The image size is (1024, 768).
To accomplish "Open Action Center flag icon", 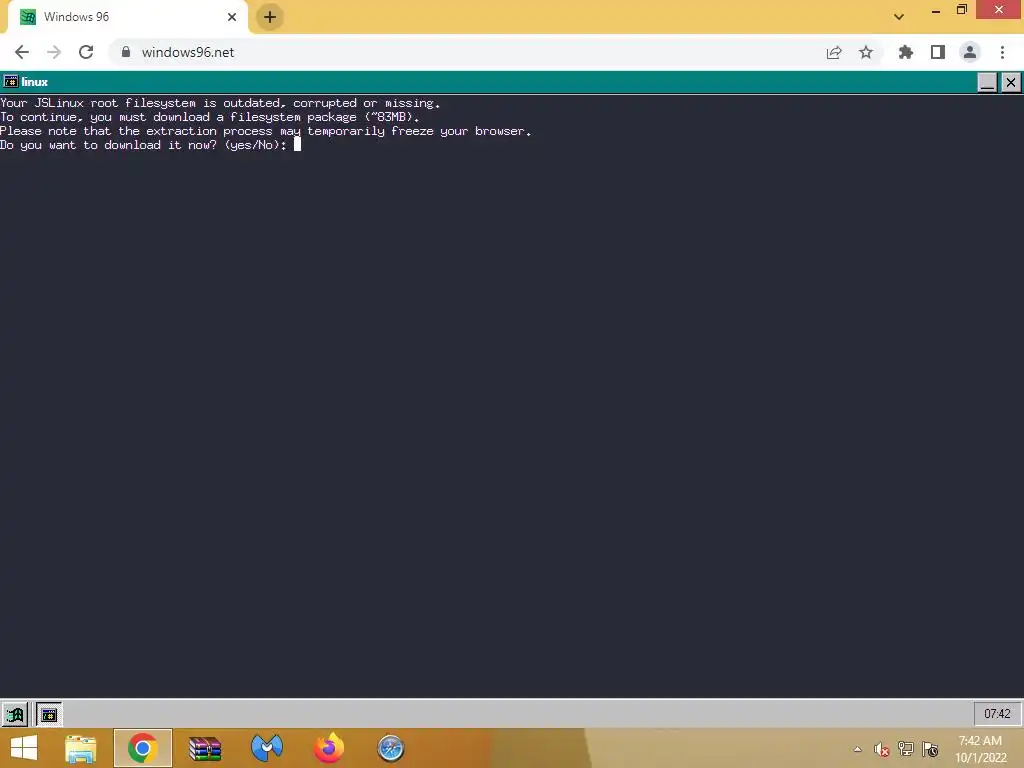I will coord(930,749).
